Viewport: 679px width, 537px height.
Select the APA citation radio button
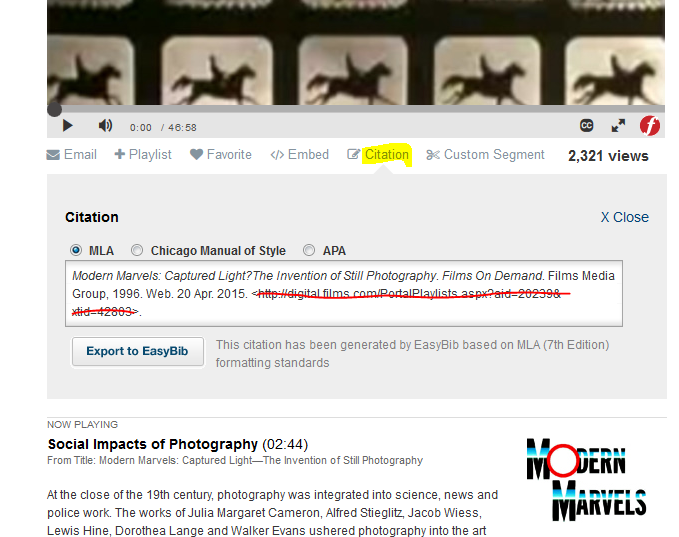click(309, 250)
